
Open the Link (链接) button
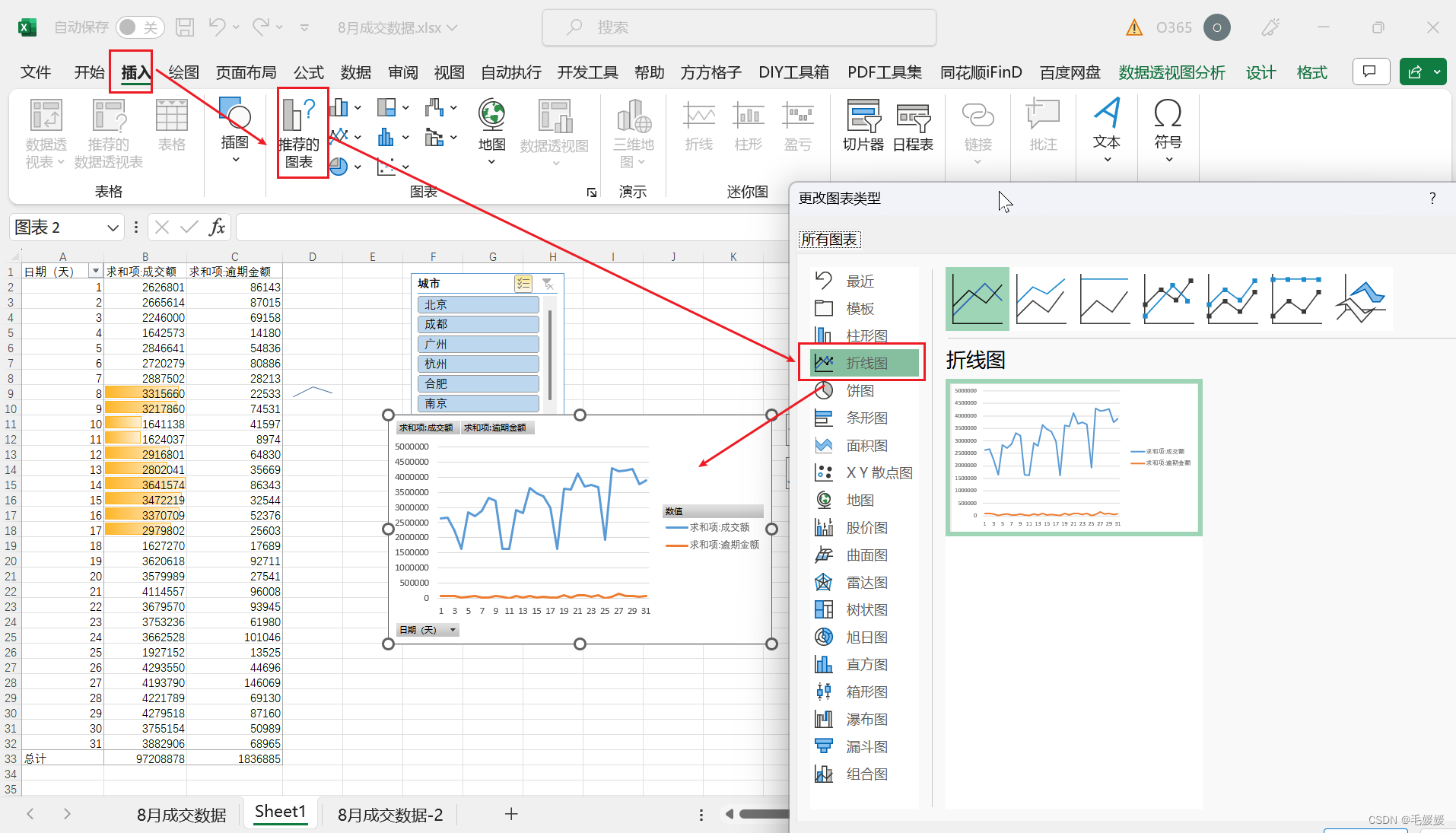tap(978, 134)
